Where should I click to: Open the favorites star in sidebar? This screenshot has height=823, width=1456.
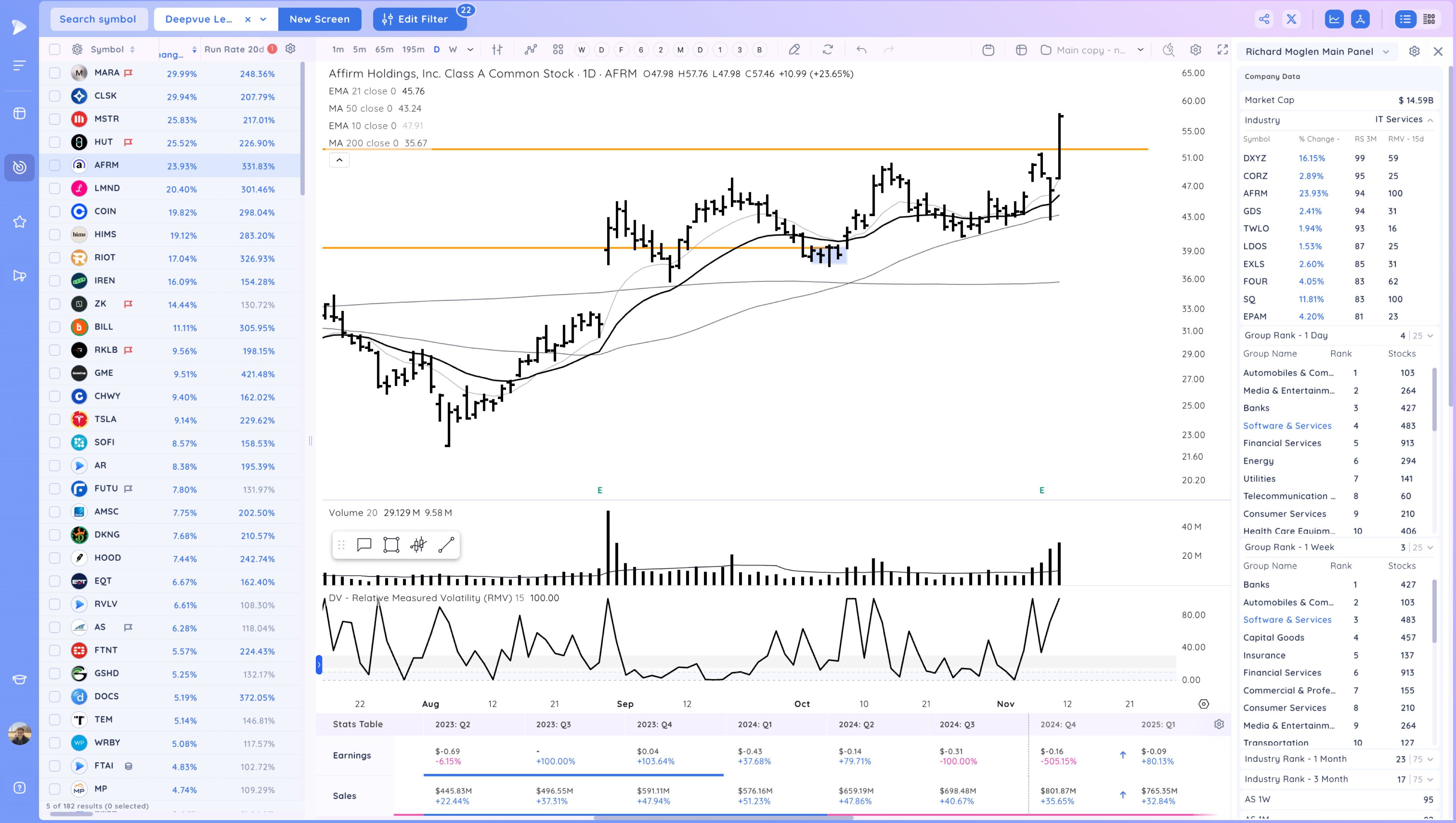[x=20, y=222]
